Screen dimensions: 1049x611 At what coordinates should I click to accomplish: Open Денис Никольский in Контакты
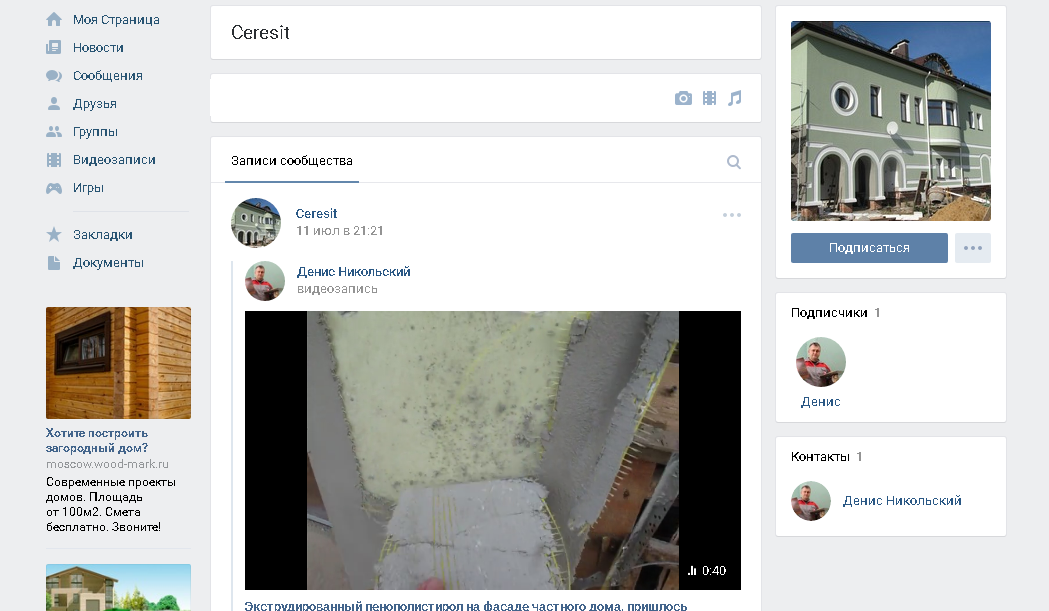click(x=902, y=501)
